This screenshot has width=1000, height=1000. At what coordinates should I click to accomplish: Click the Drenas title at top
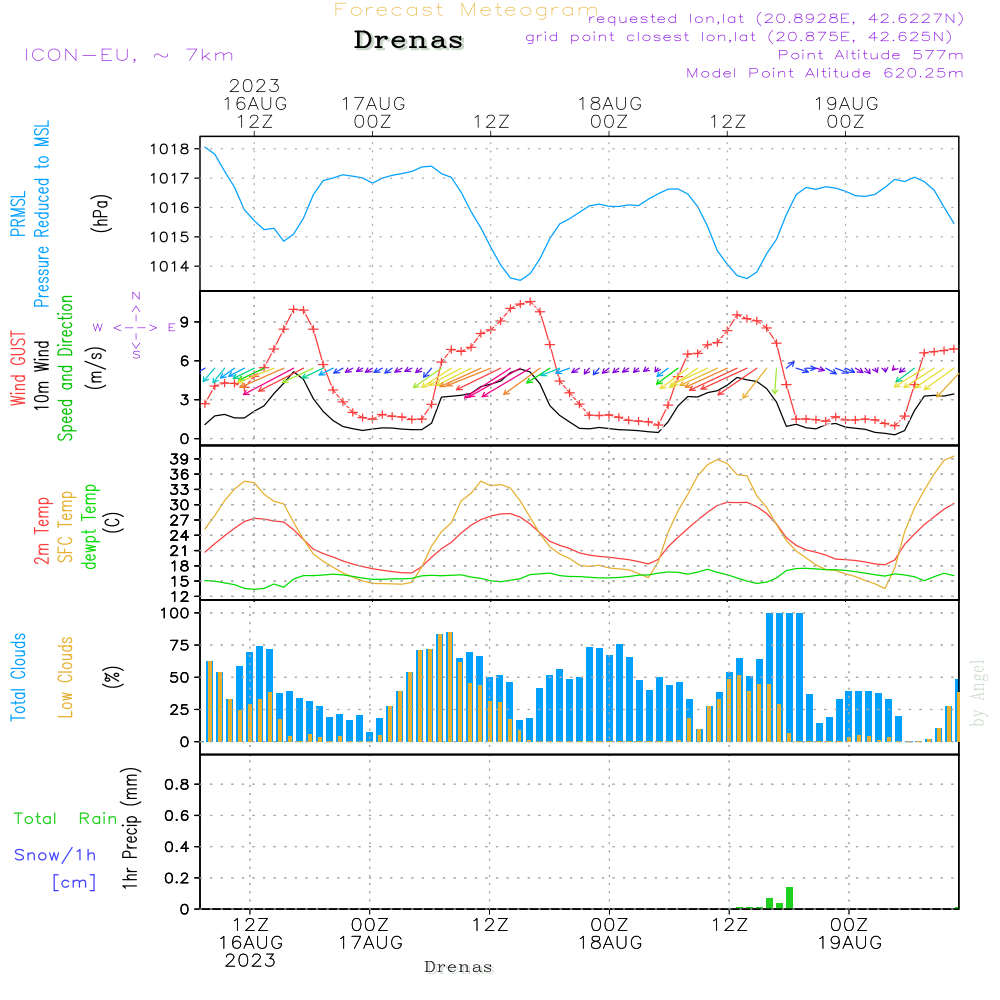(x=408, y=40)
